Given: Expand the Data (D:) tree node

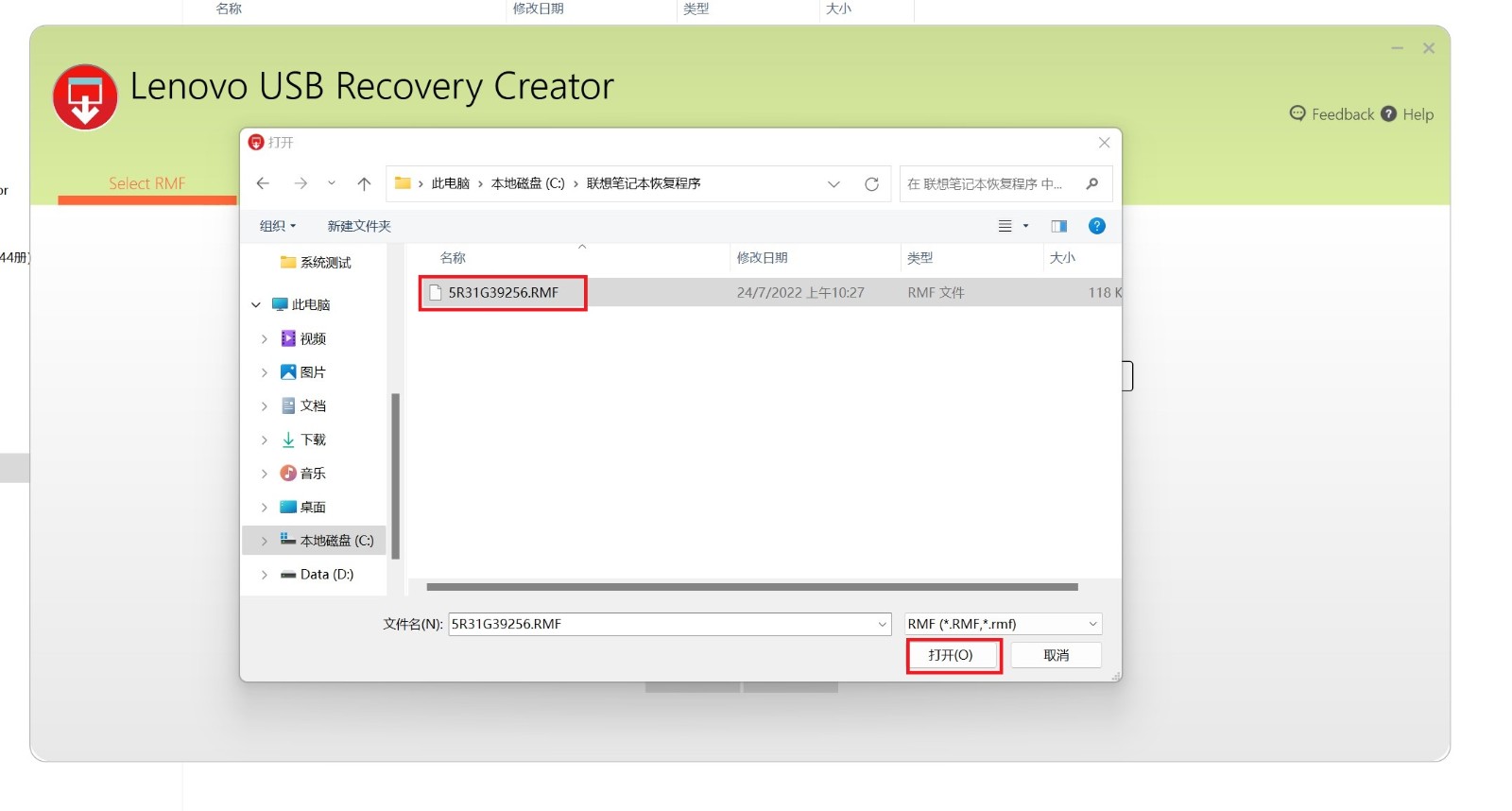Looking at the screenshot, I should (265, 575).
